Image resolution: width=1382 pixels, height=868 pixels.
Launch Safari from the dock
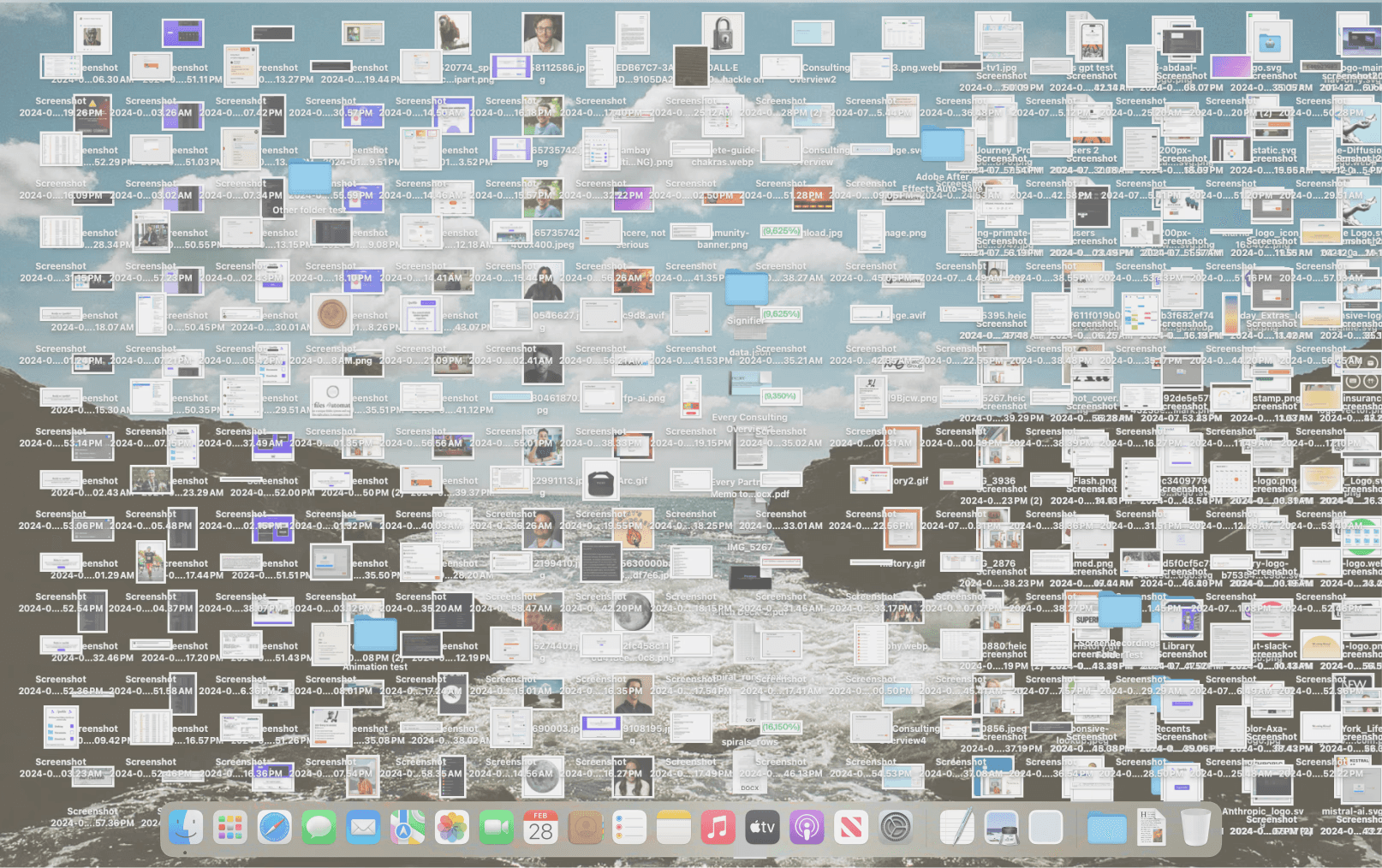(x=275, y=827)
